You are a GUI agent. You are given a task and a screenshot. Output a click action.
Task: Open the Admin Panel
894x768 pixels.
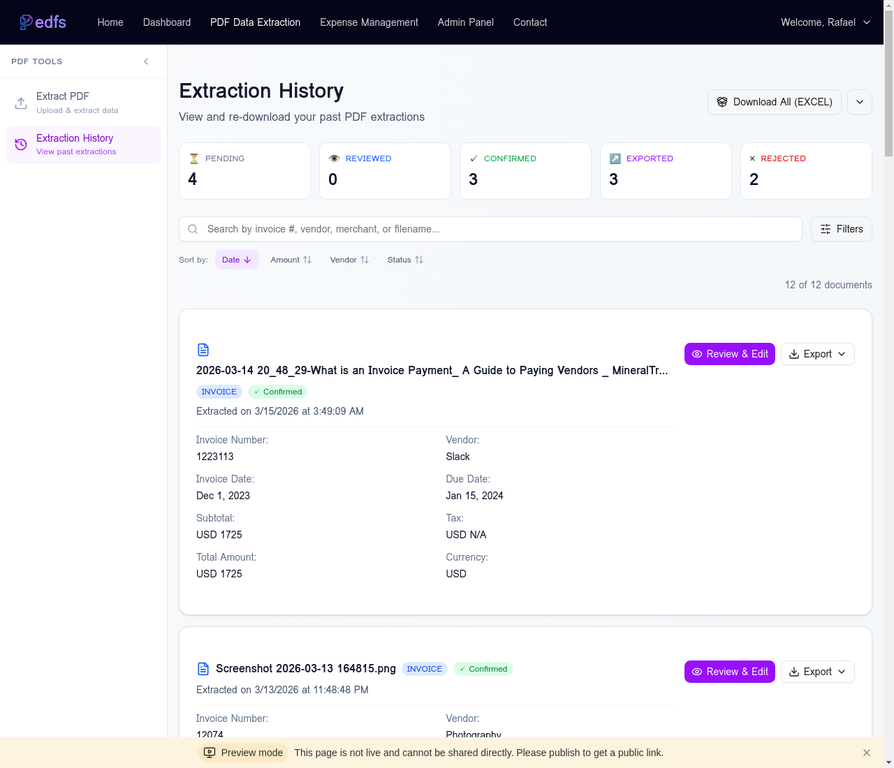(x=465, y=22)
